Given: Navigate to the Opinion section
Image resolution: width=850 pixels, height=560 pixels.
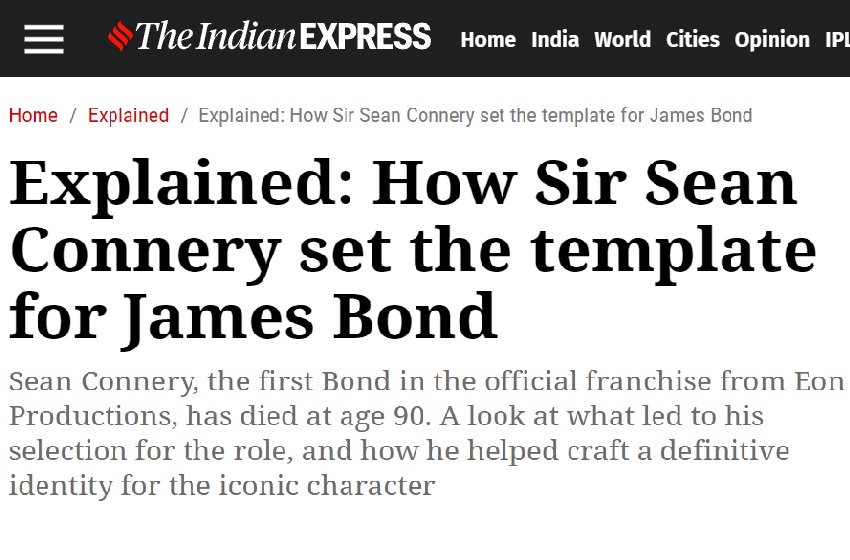Looking at the screenshot, I should (772, 40).
